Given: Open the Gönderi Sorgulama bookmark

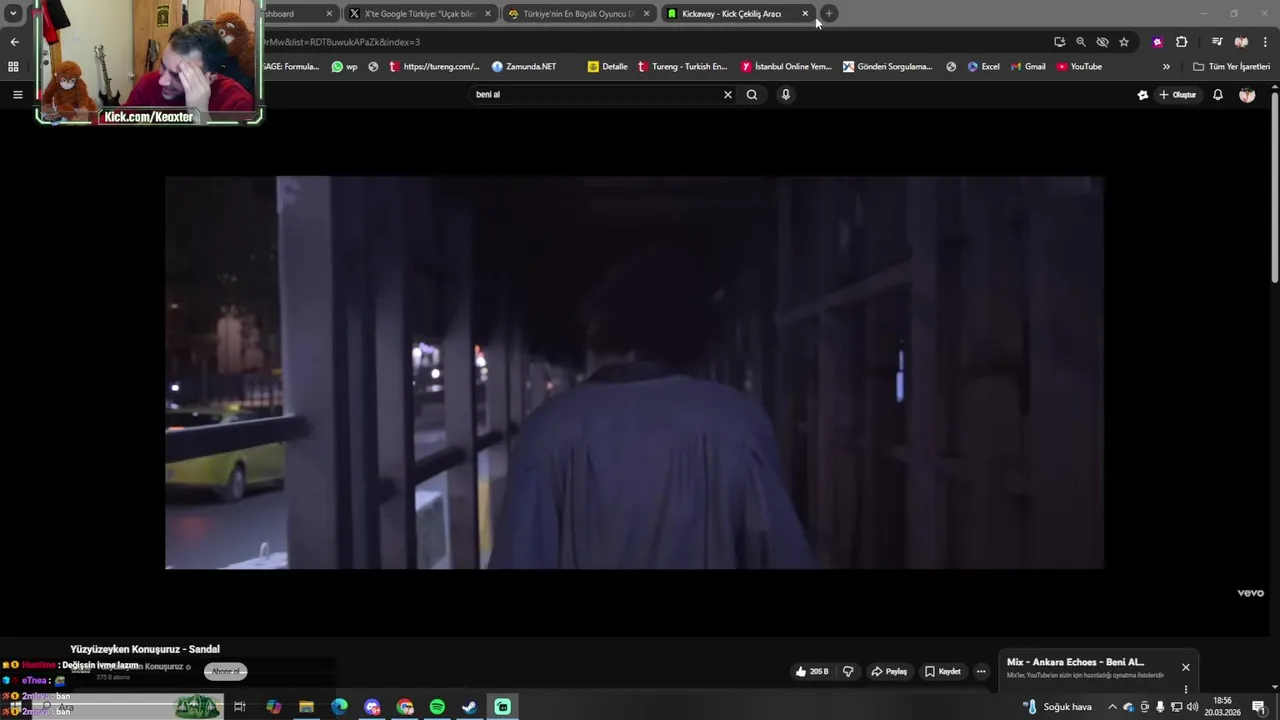Looking at the screenshot, I should (x=888, y=67).
